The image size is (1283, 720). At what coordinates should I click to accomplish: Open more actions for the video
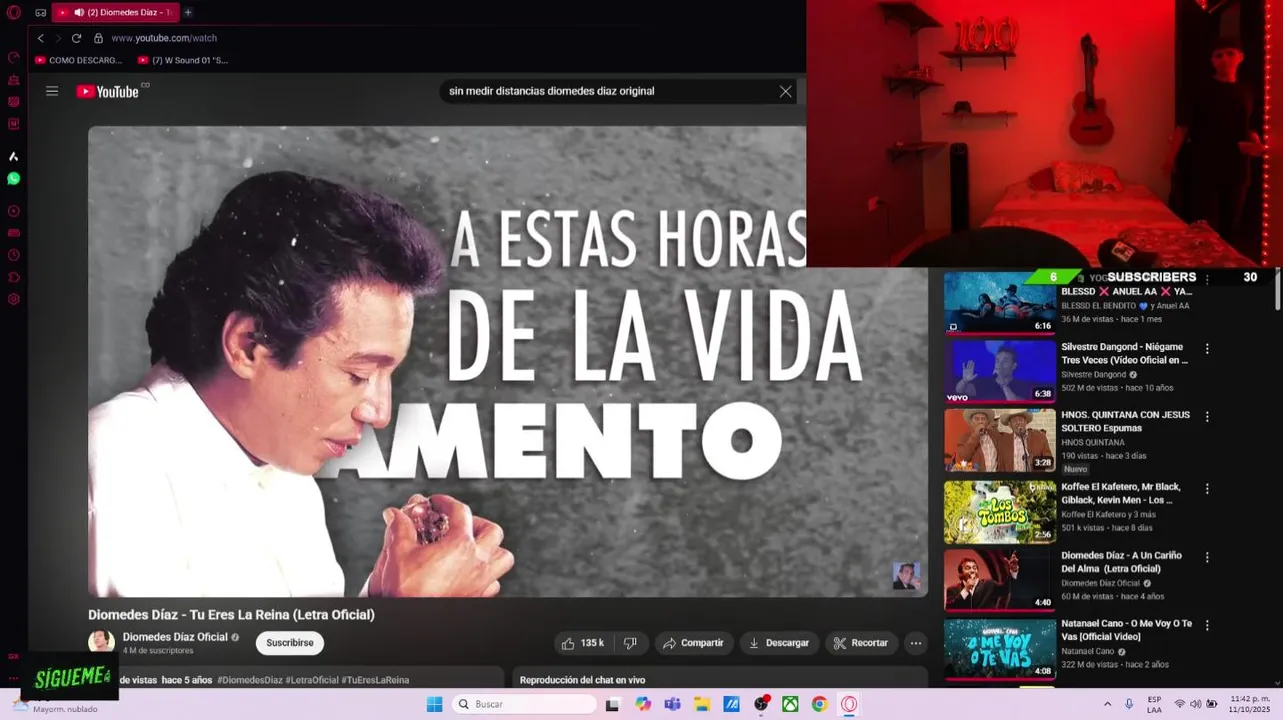(x=915, y=643)
